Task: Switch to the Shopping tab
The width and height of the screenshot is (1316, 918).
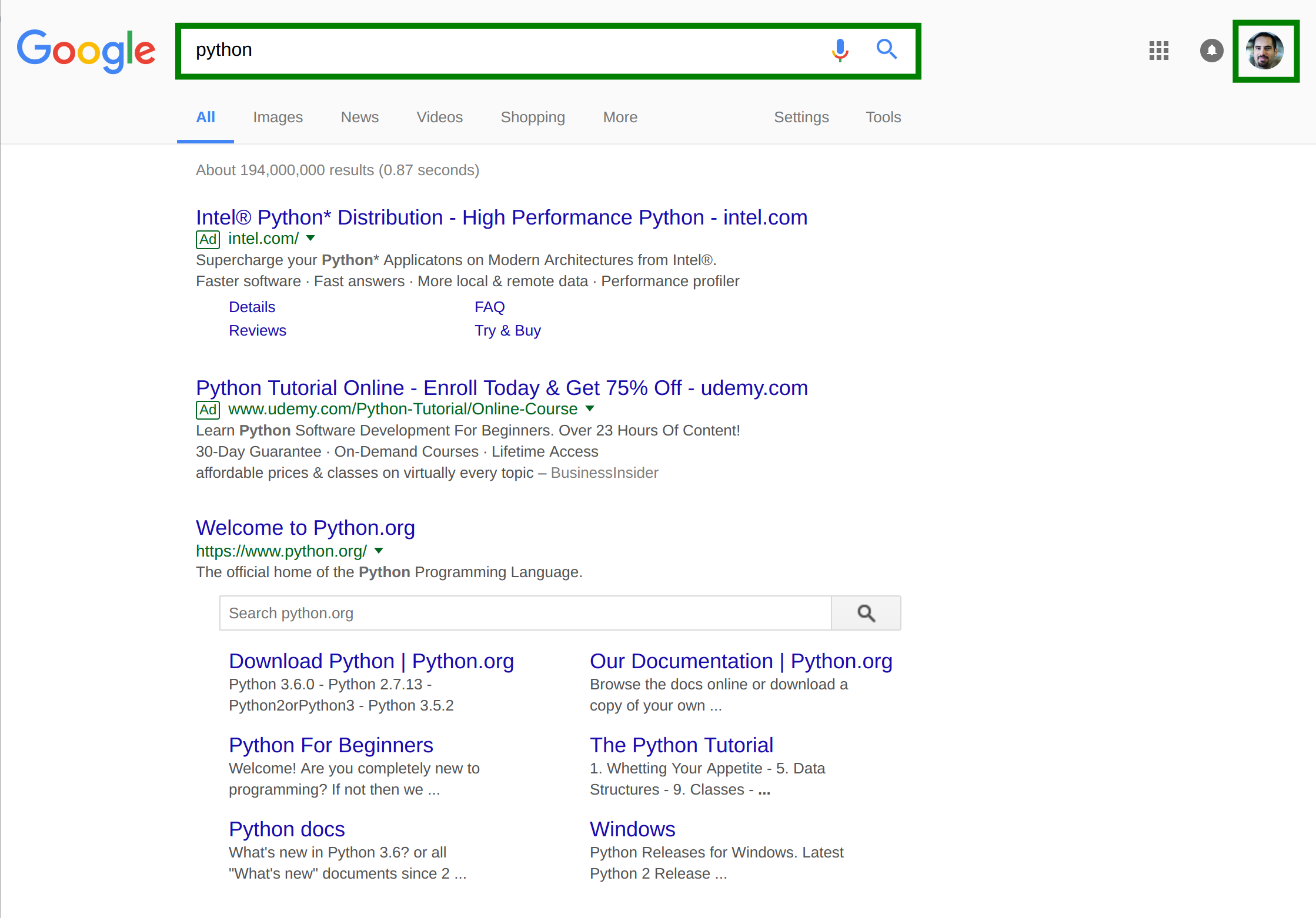Action: [x=533, y=118]
